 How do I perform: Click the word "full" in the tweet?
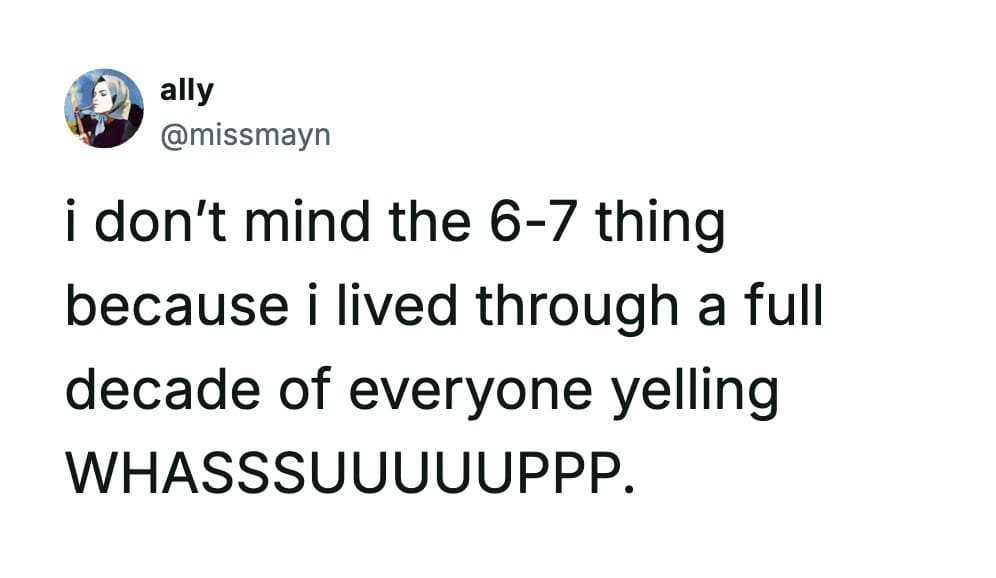(787, 306)
